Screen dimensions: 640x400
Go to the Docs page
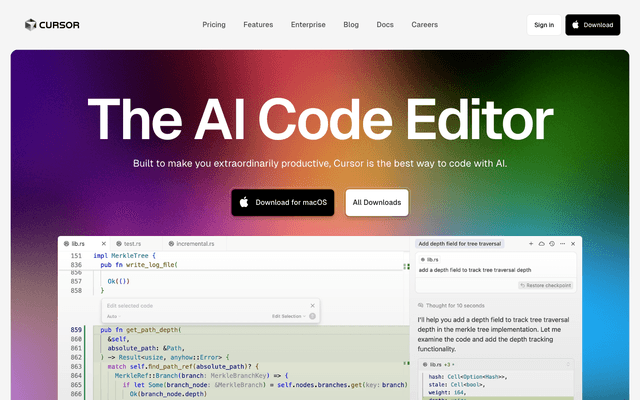tap(385, 25)
